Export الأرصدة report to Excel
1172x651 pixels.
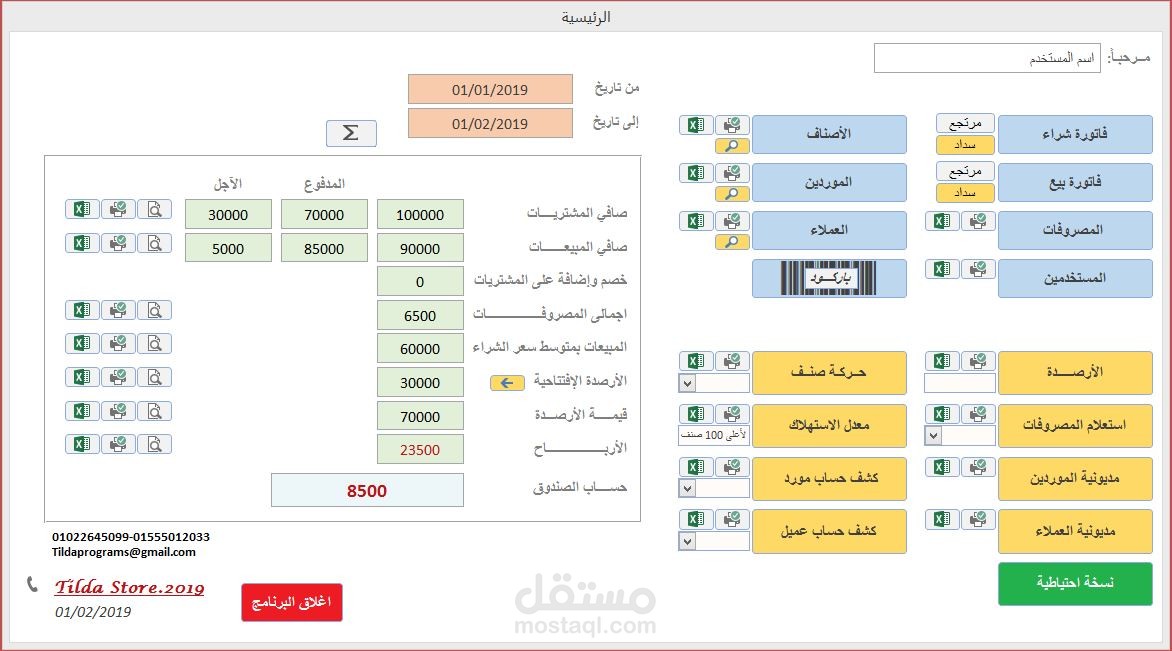942,361
